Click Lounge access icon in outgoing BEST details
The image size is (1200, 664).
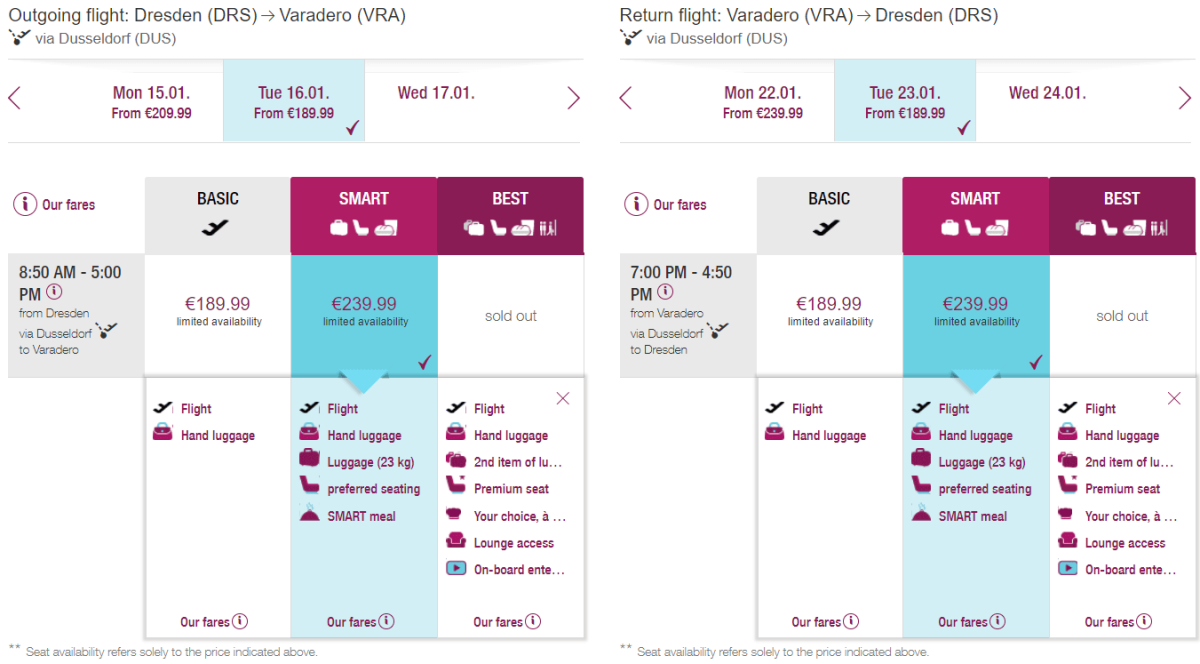[456, 542]
